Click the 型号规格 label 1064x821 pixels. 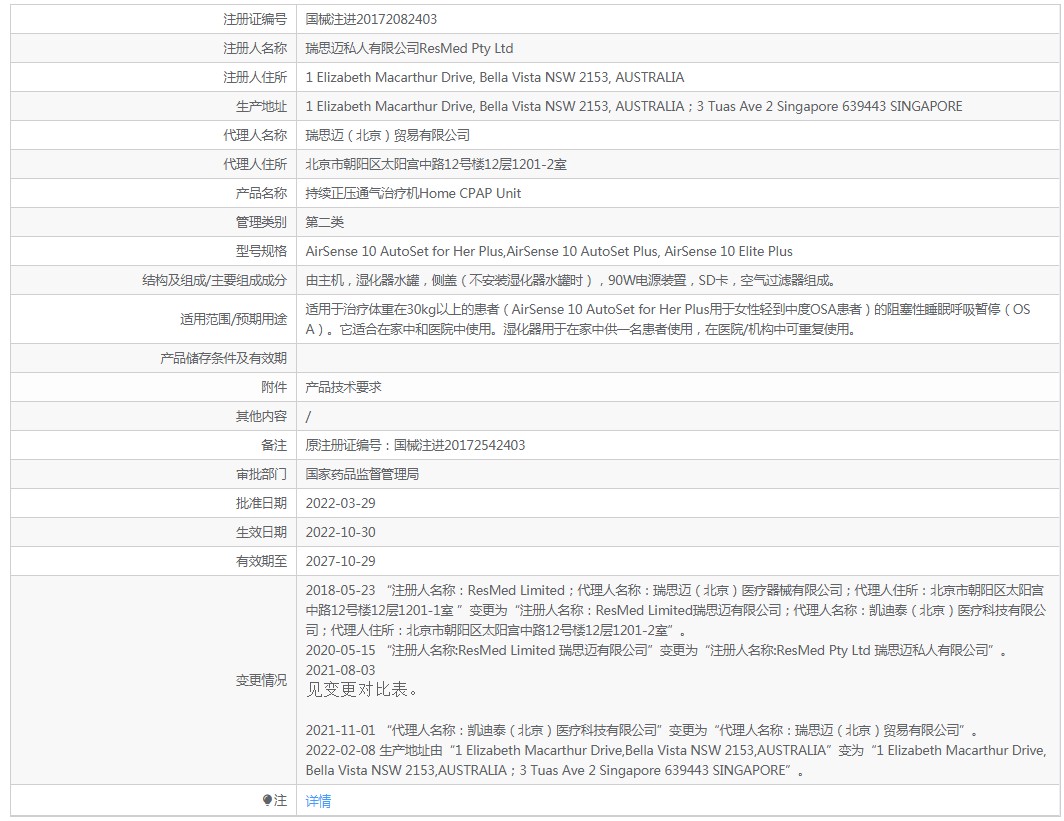[261, 252]
